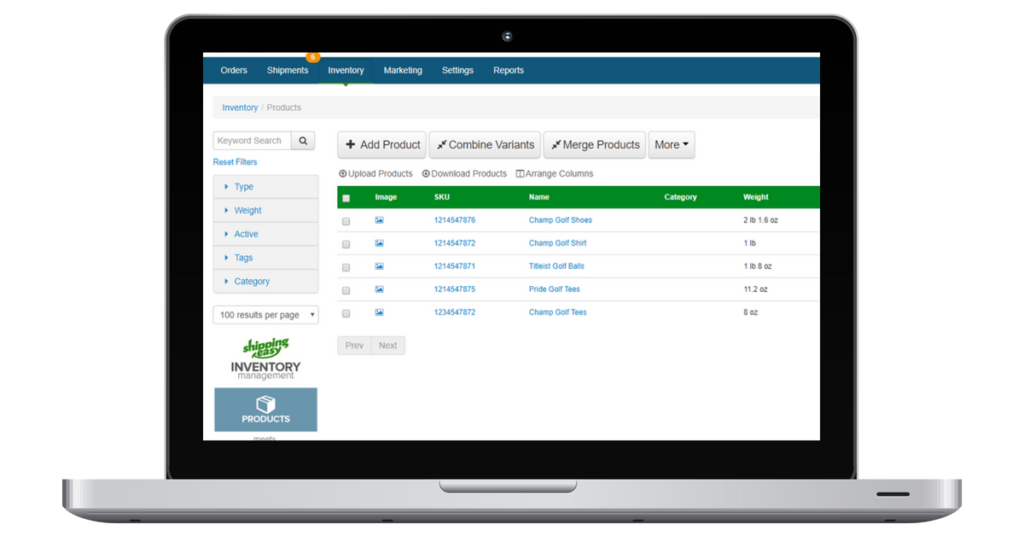Image resolution: width=1024 pixels, height=536 pixels.
Task: Open the 100 results per page dropdown
Action: click(266, 315)
